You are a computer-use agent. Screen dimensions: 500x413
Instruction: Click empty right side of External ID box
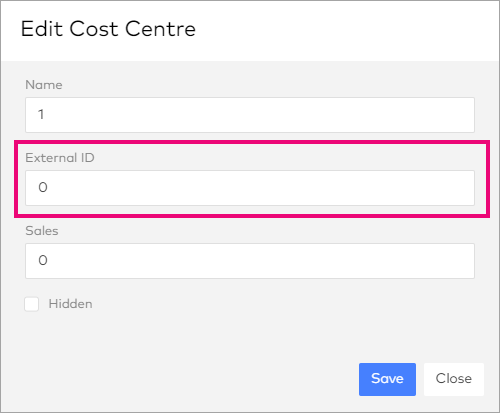pos(367,188)
